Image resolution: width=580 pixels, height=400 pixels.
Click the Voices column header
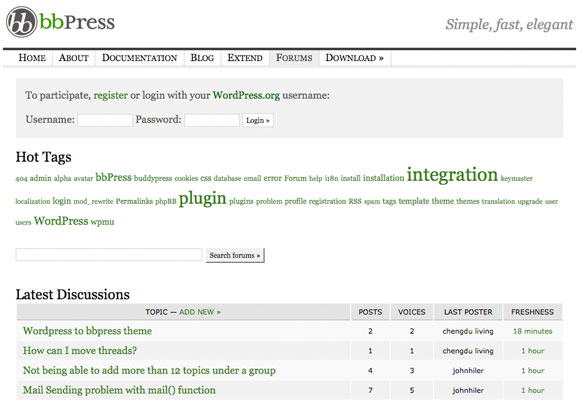[x=412, y=312]
